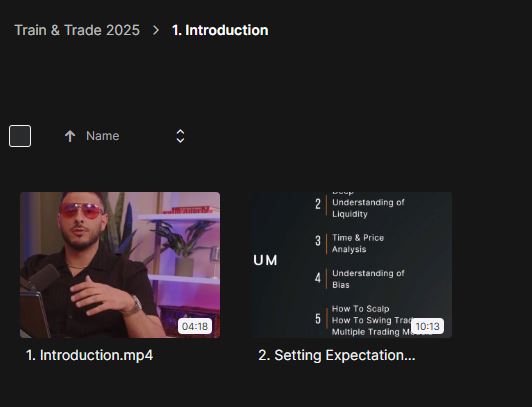
Task: Click the UM text in second thumbnail
Action: coord(265,260)
